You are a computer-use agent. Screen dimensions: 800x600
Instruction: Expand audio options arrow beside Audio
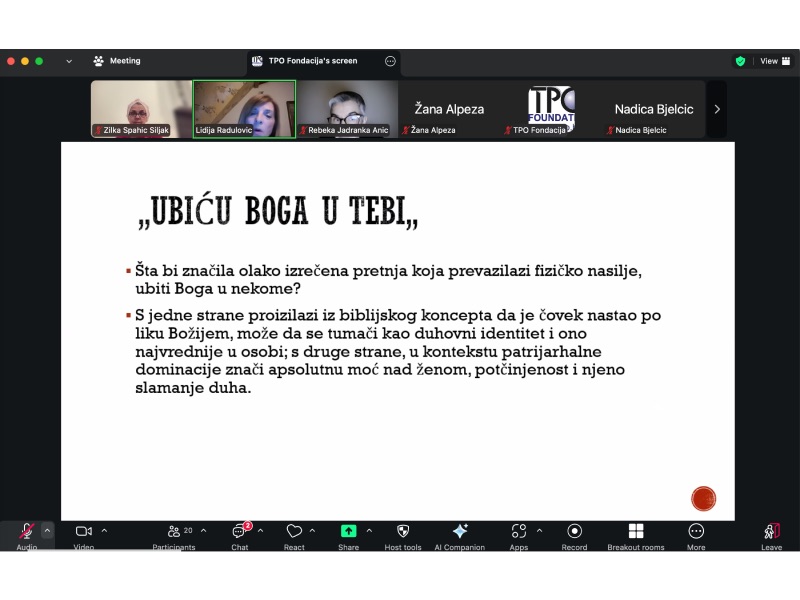click(x=47, y=531)
